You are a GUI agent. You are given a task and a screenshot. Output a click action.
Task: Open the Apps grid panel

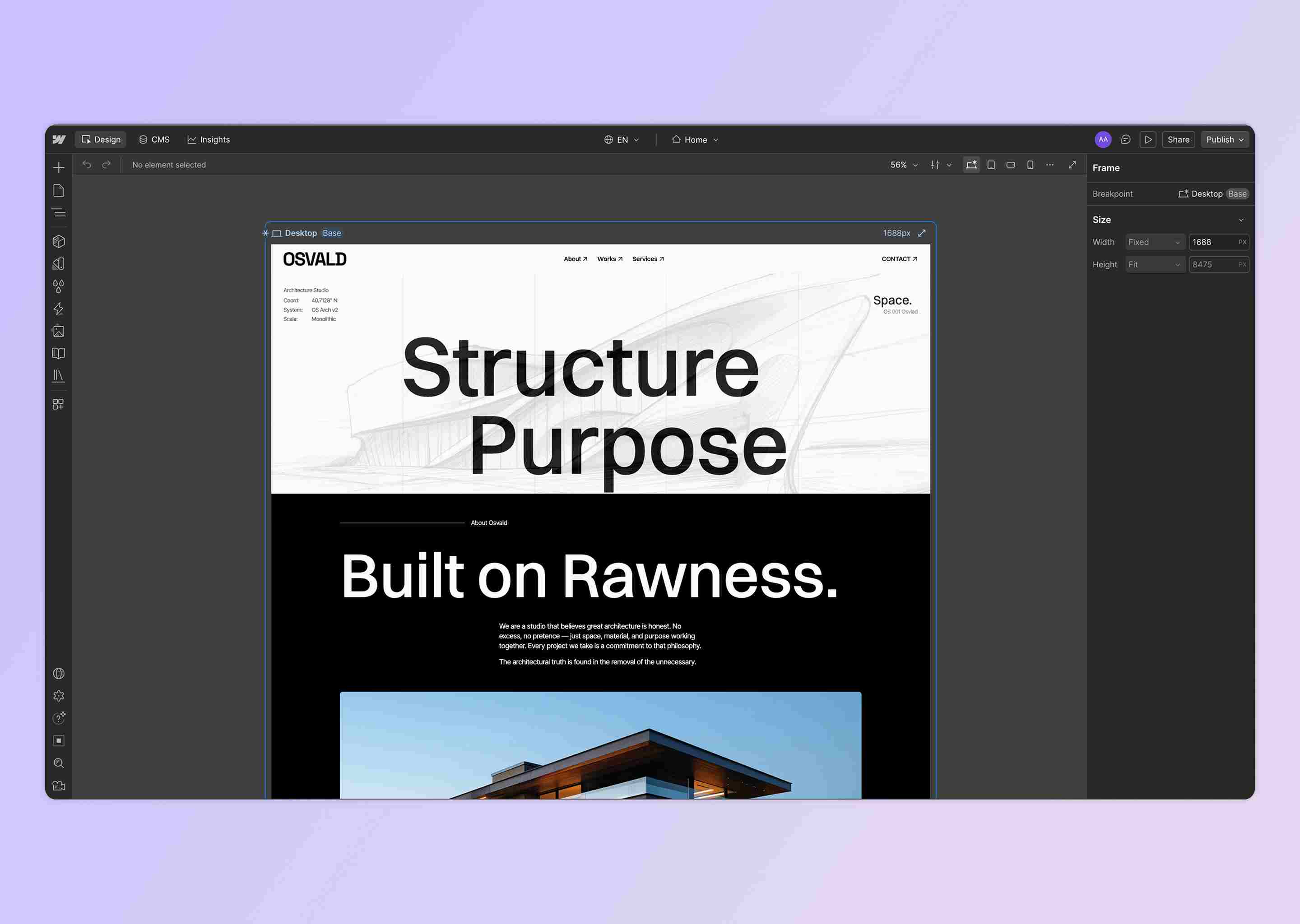point(59,404)
